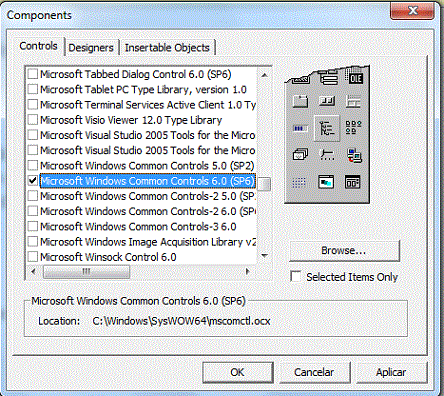Select row 'Microsoft Windows Common Controls-2 6.0'
Viewport: 444px width, 396px height.
click(148, 211)
